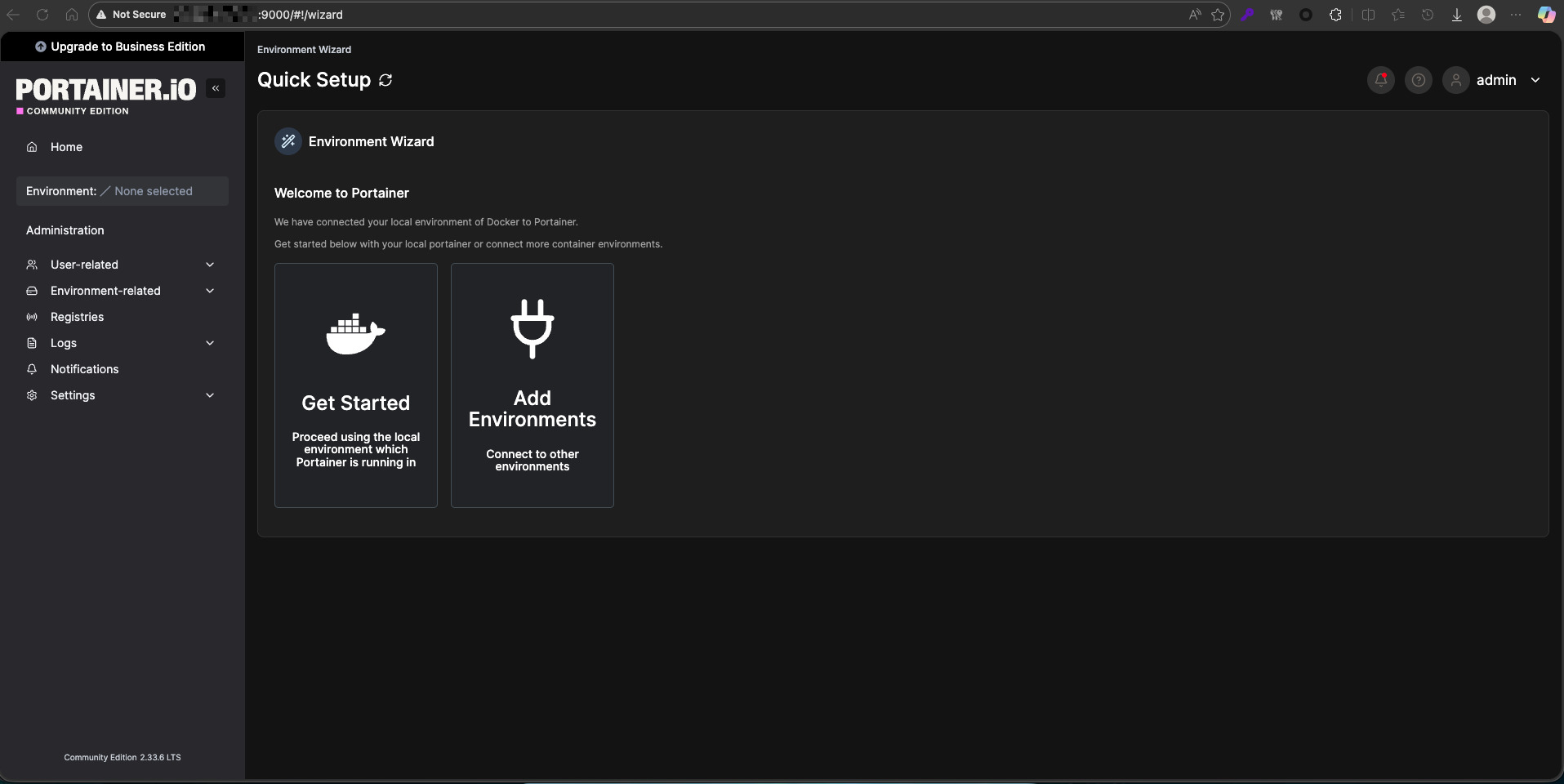
Task: Open the admin account dropdown
Action: (x=1535, y=80)
